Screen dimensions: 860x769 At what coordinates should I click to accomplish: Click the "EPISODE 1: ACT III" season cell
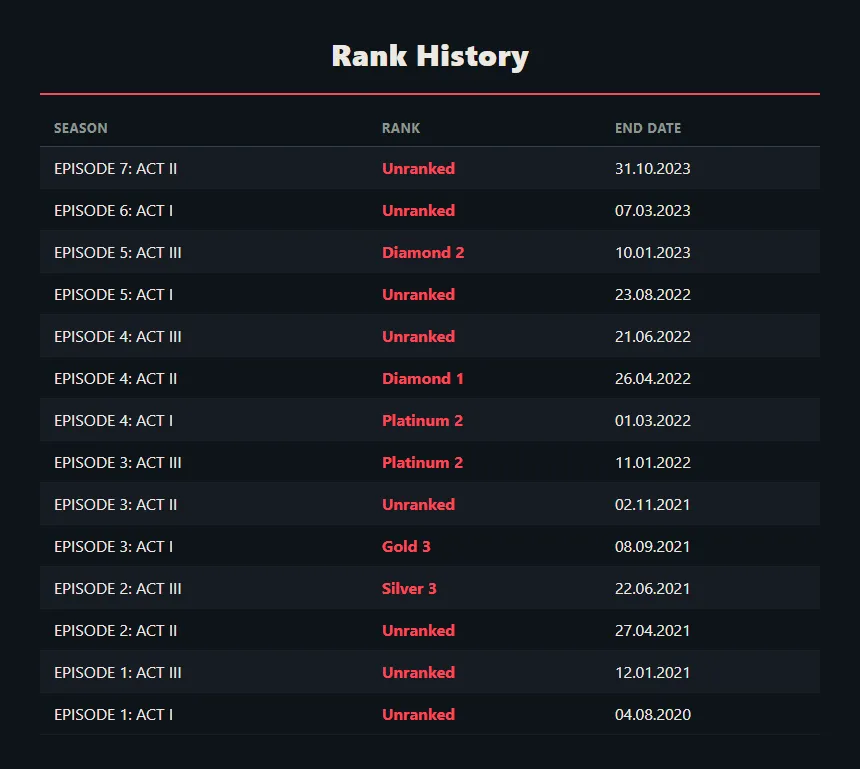[117, 673]
